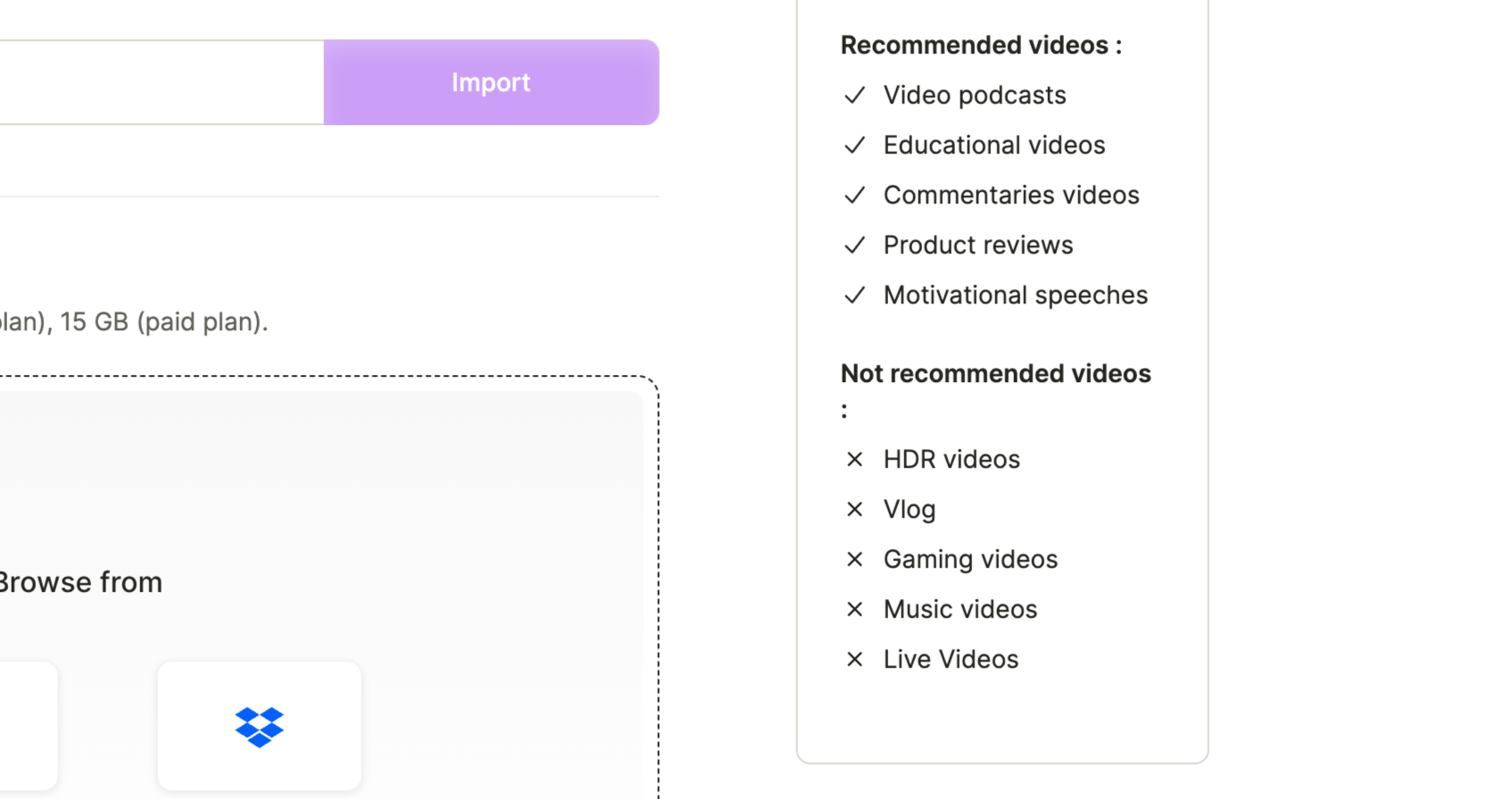Click the X icon beside Music videos
The image size is (1512, 799).
pos(855,609)
